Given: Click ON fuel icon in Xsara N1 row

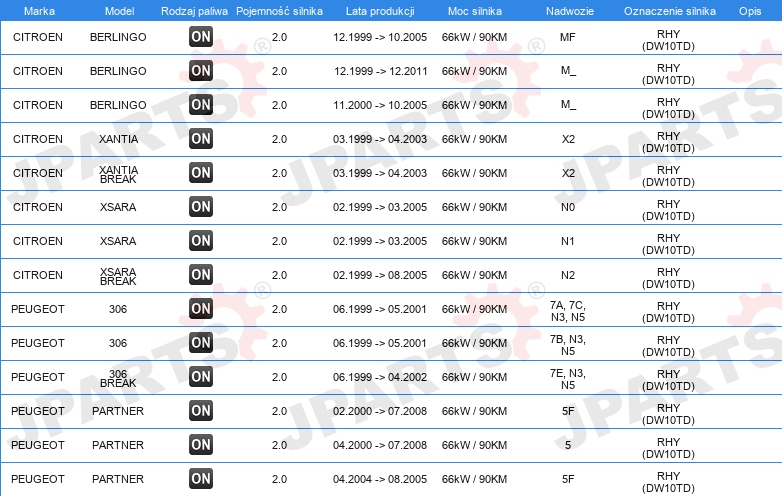Looking at the screenshot, I should pyautogui.click(x=201, y=241).
